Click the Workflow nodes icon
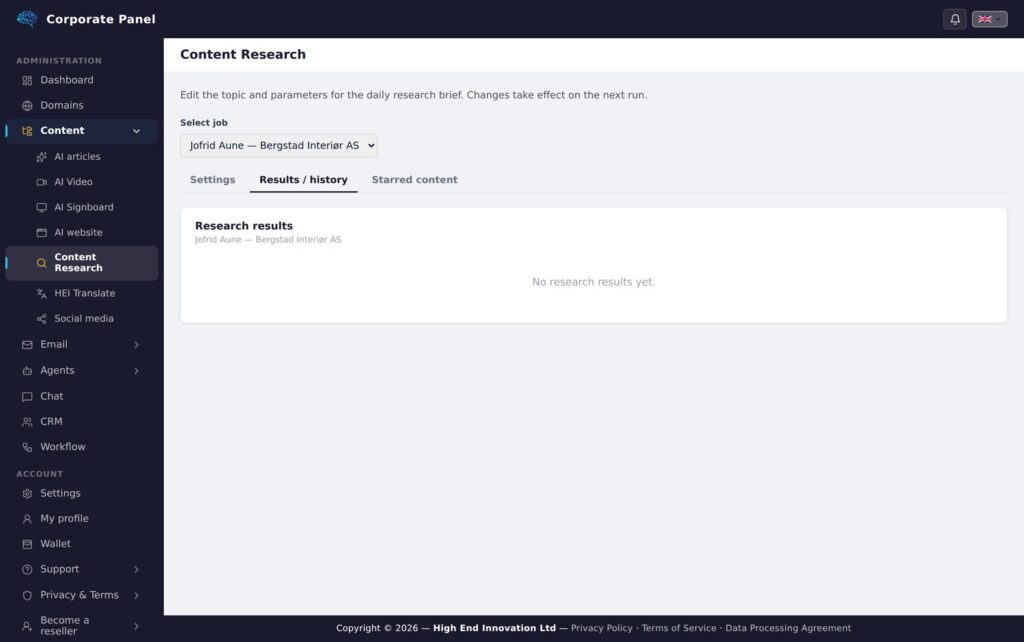1024x642 pixels. 27,447
